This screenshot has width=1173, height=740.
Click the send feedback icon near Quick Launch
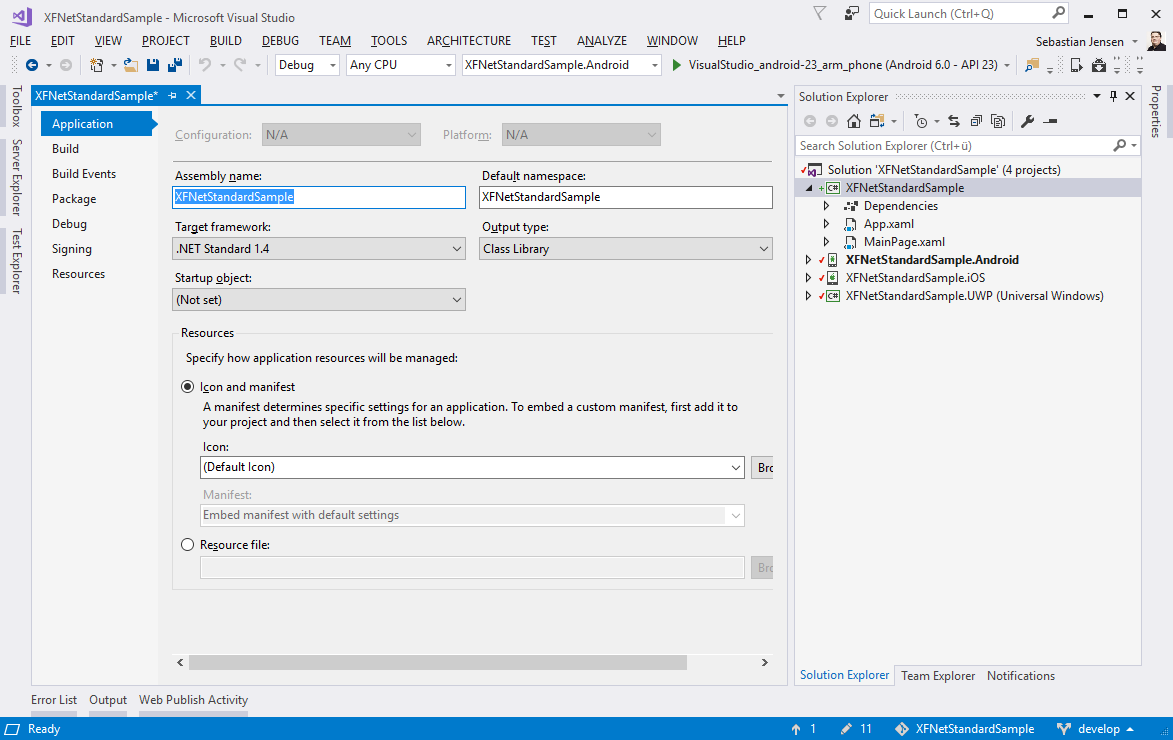(852, 13)
